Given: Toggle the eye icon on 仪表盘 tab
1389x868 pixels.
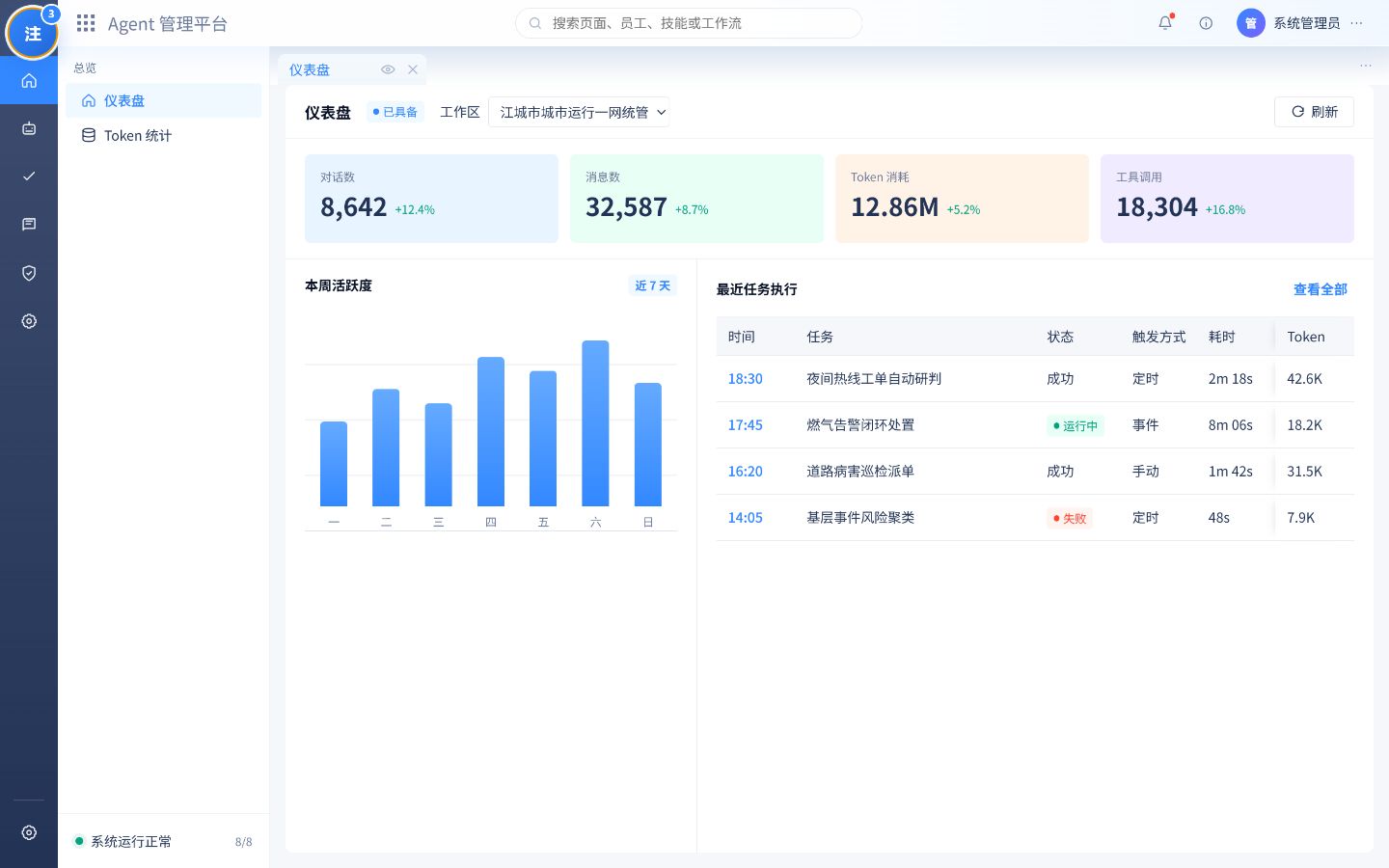Looking at the screenshot, I should point(388,69).
